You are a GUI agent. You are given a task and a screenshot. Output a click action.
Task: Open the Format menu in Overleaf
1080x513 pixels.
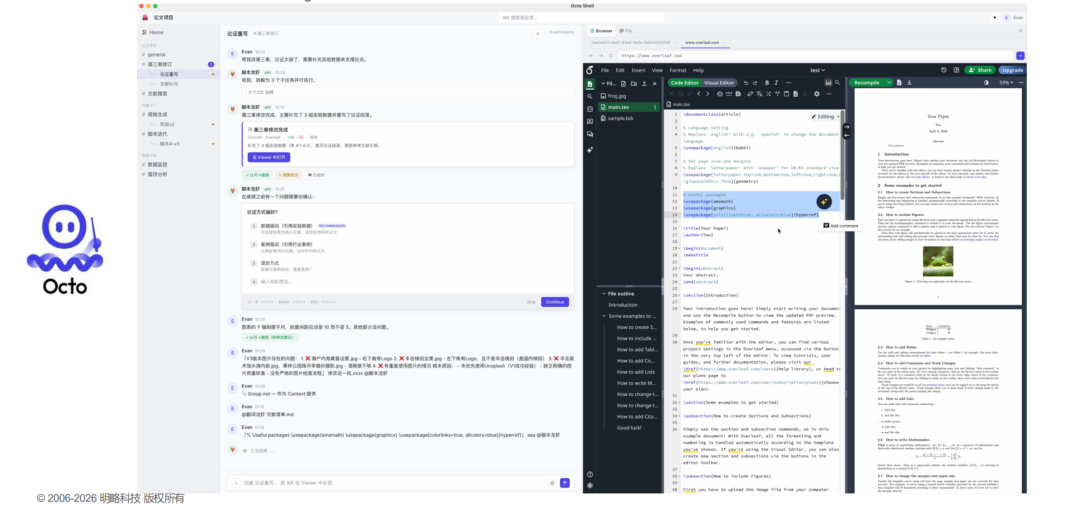(x=678, y=70)
